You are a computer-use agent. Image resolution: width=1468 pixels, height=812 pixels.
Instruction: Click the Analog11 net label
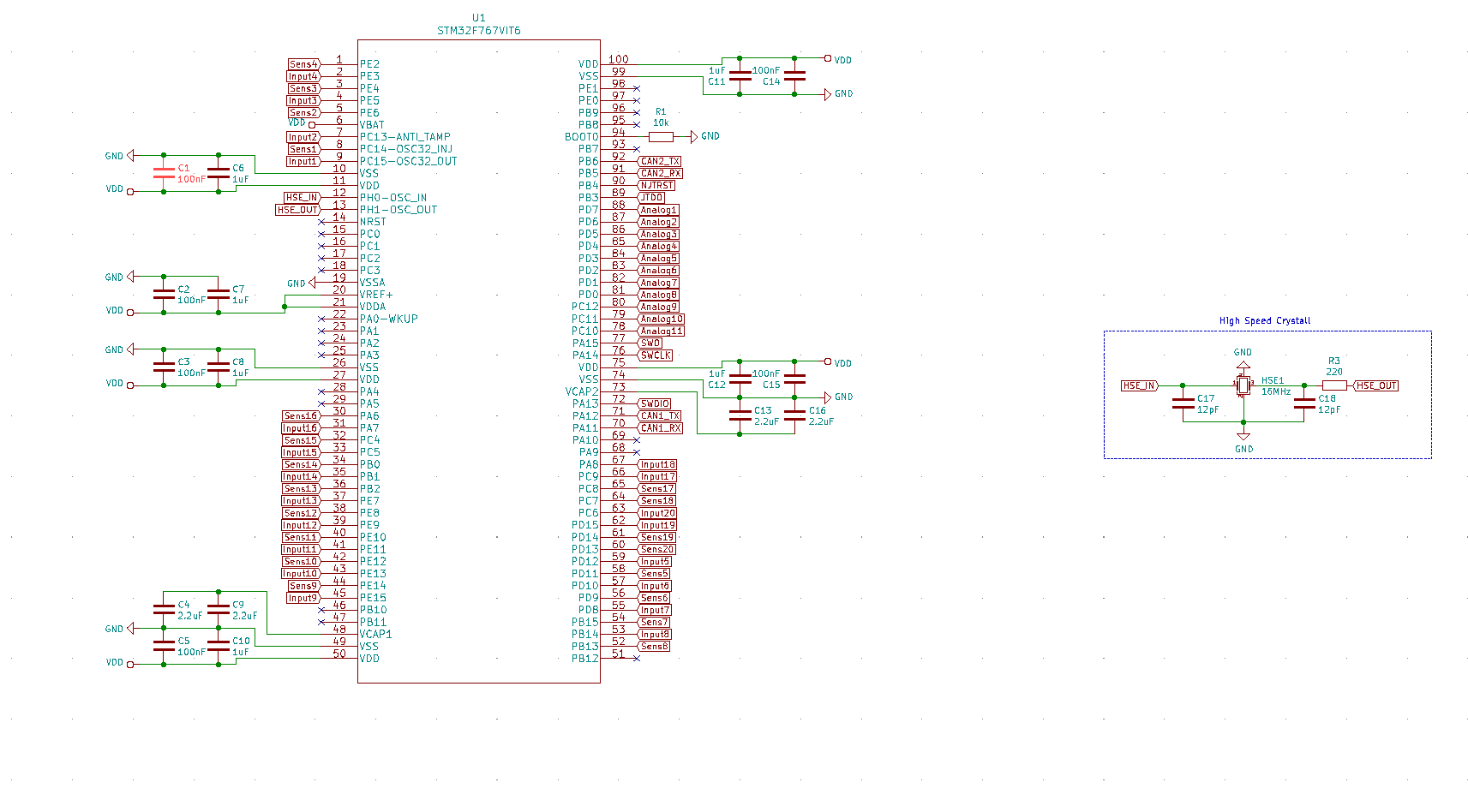661,331
